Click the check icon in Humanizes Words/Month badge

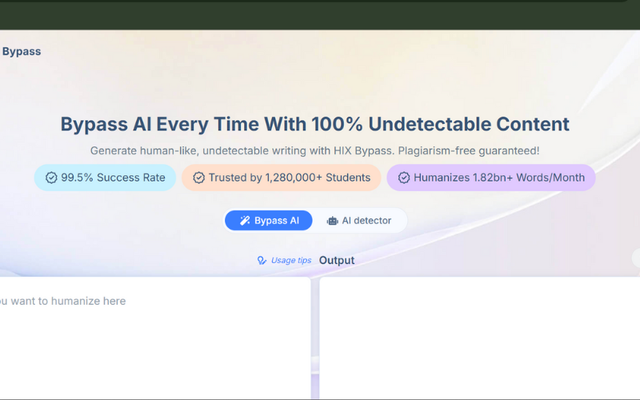pyautogui.click(x=404, y=178)
